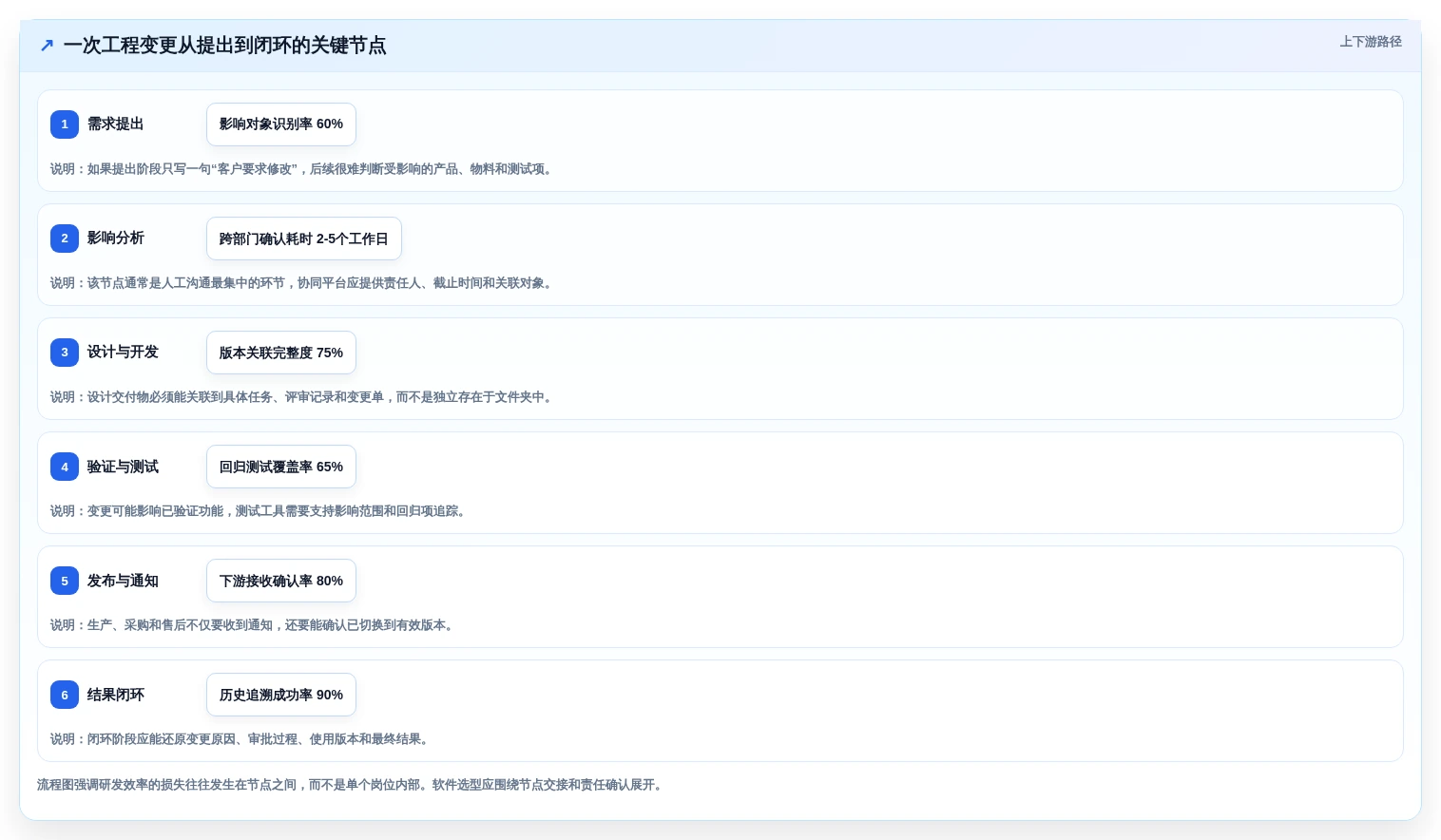Click the 需求提出 step name
The width and height of the screenshot is (1441, 840).
pyautogui.click(x=116, y=124)
